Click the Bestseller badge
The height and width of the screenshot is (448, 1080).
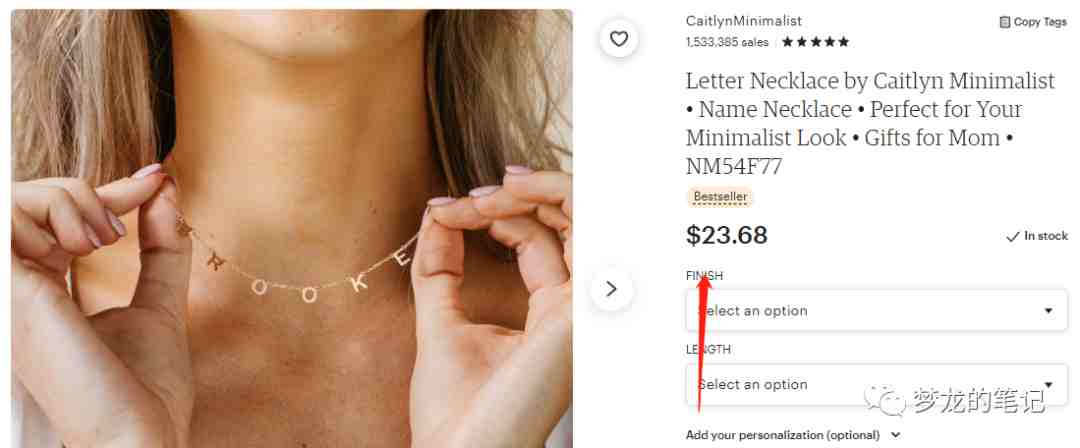point(720,197)
